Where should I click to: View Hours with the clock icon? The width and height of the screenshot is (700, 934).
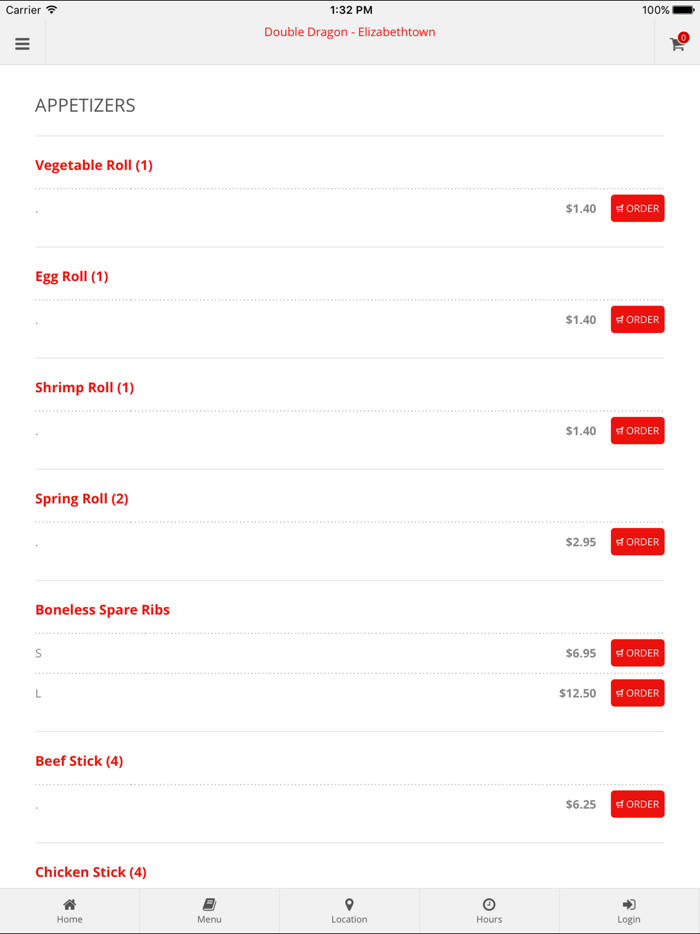coord(489,910)
